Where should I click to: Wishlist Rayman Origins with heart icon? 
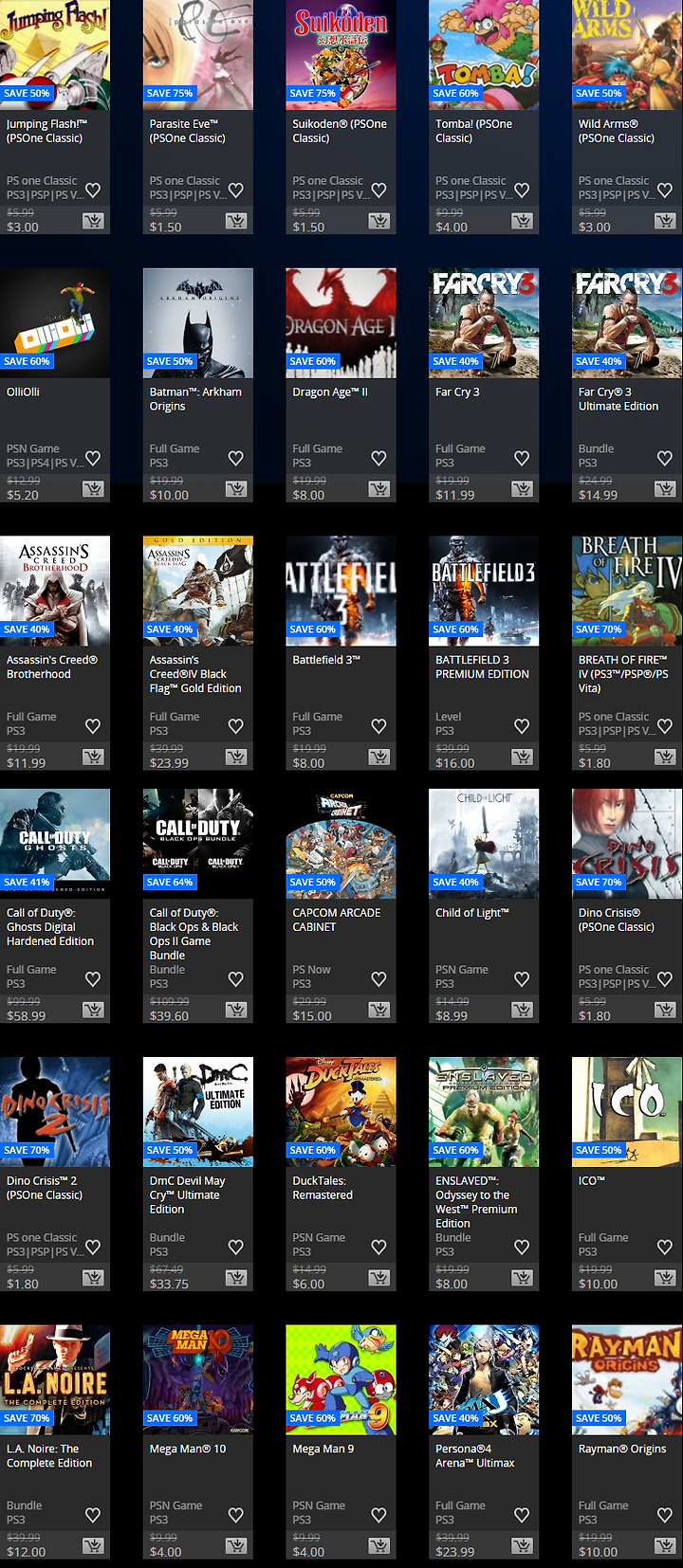665,1515
